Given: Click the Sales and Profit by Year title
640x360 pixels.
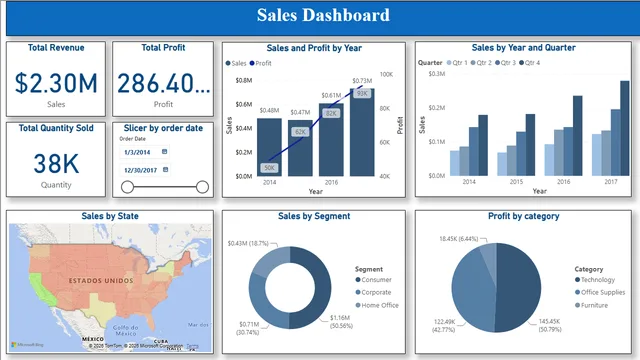Looking at the screenshot, I should click(x=314, y=48).
